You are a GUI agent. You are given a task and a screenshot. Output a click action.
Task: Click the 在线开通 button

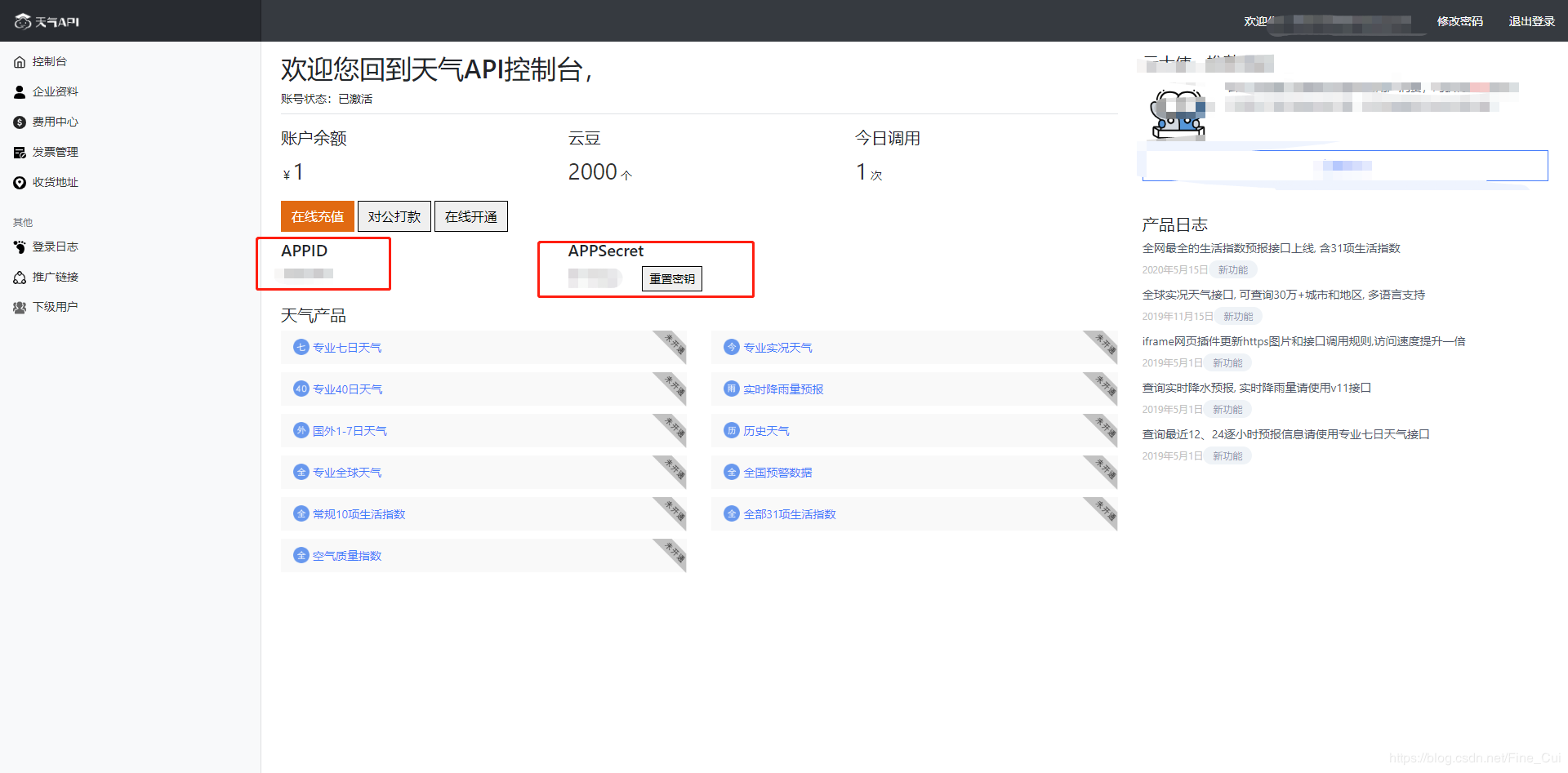point(470,216)
